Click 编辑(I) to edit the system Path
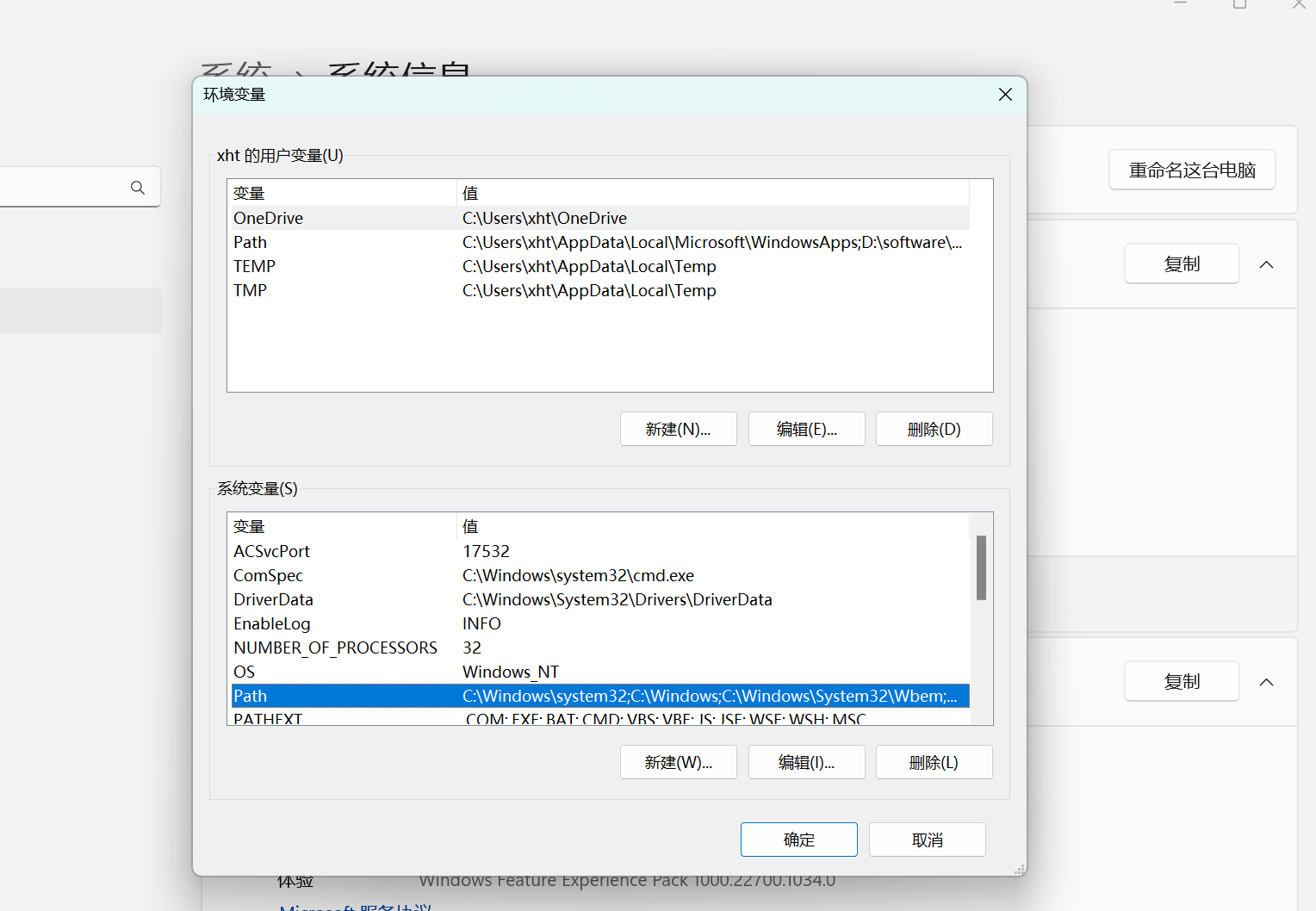 [x=806, y=761]
